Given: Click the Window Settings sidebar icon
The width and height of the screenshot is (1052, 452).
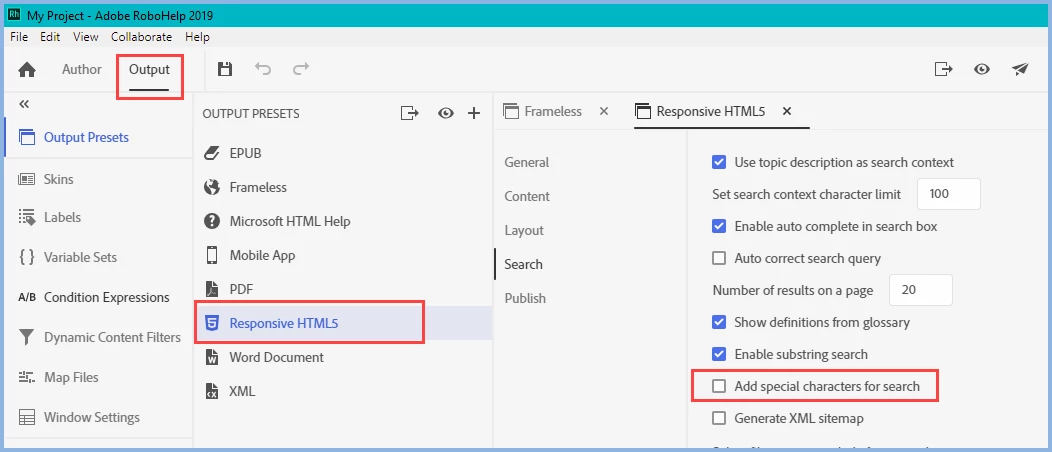Looking at the screenshot, I should coord(27,417).
